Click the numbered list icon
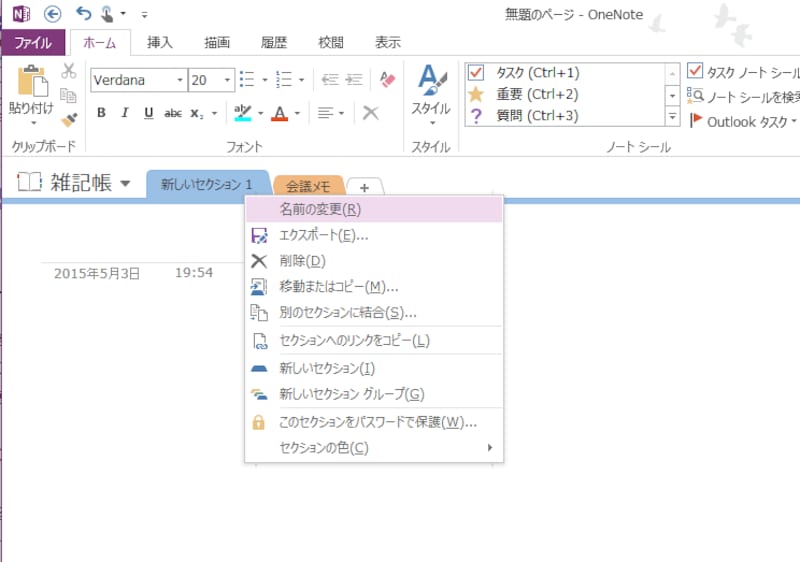Image resolution: width=800 pixels, height=562 pixels. [x=284, y=80]
